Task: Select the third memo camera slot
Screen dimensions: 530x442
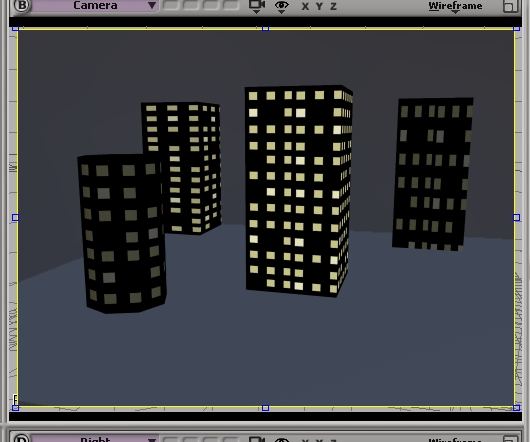Action: pyautogui.click(x=211, y=5)
